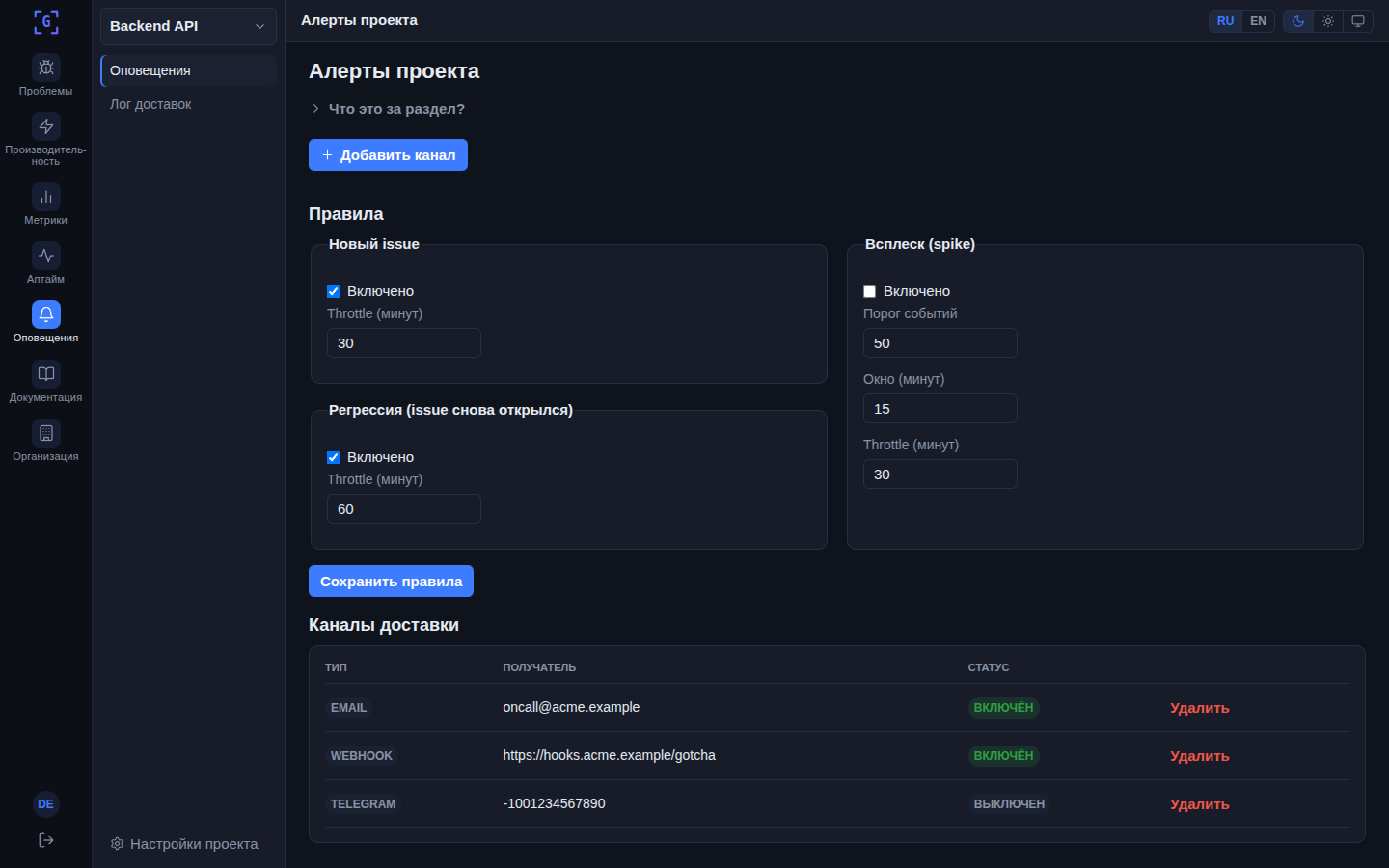Click the Каналы доставки heading
1389x868 pixels.
pyautogui.click(x=384, y=625)
